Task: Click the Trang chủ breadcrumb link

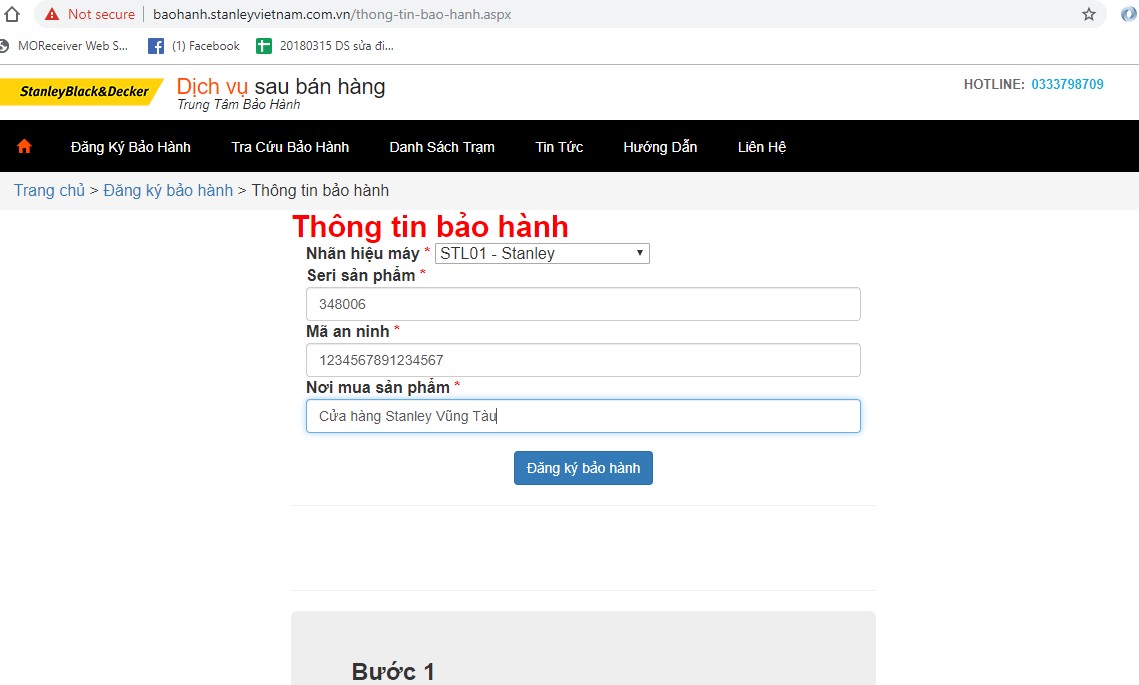Action: (49, 190)
